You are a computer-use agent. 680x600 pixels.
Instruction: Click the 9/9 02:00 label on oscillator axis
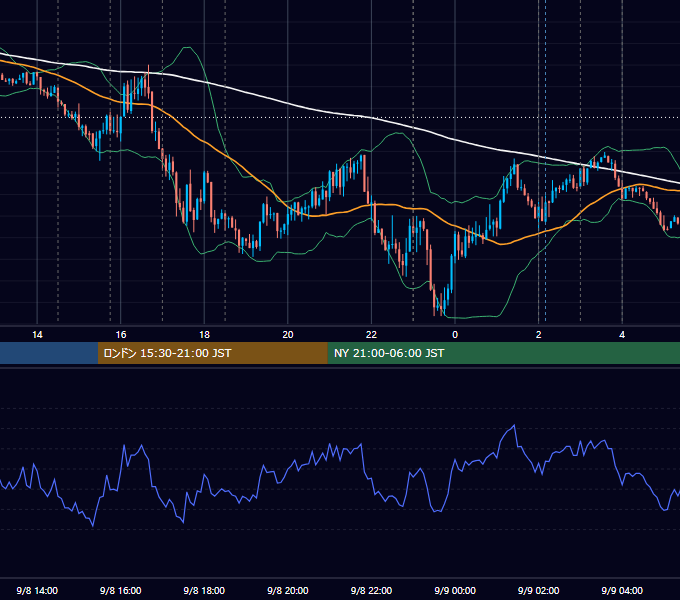pos(539,590)
